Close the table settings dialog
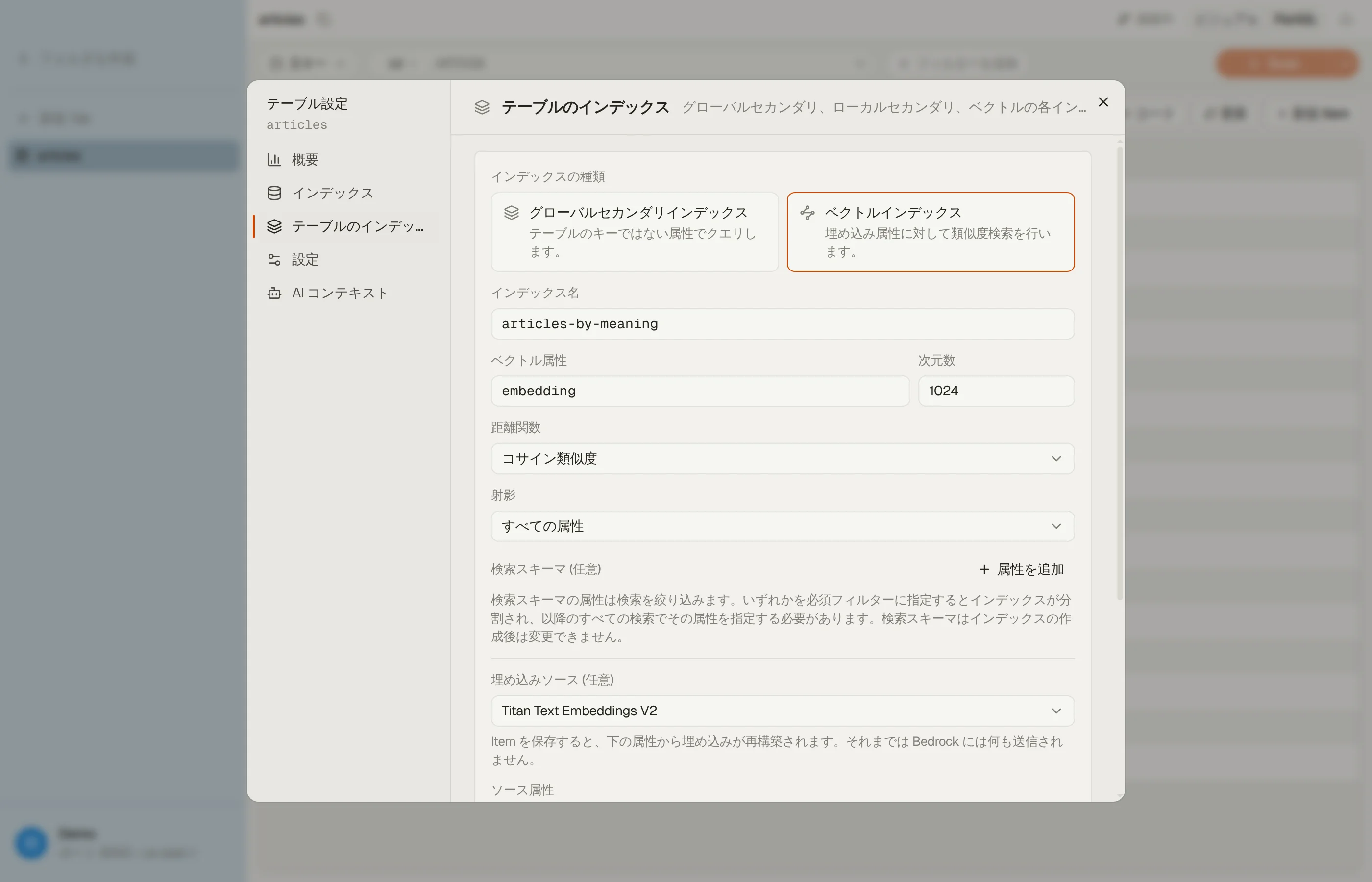The image size is (1372, 882). (x=1103, y=102)
